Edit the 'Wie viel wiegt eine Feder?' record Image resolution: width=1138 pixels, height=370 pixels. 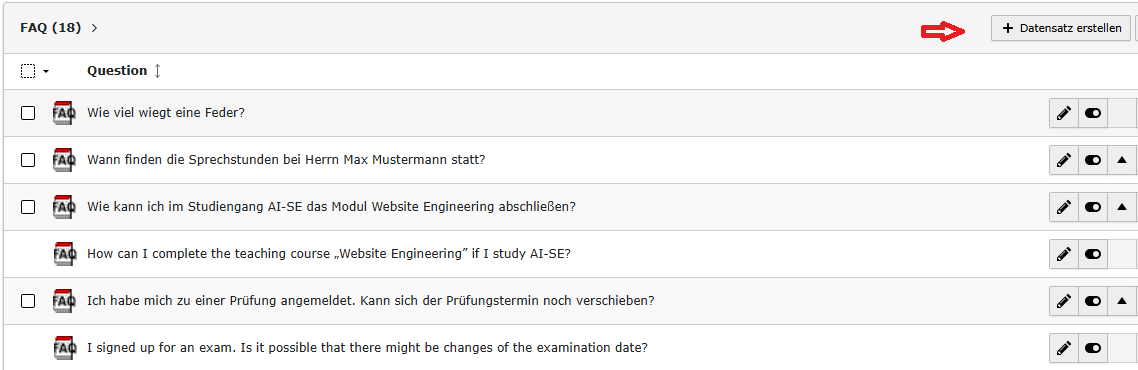(x=1064, y=113)
